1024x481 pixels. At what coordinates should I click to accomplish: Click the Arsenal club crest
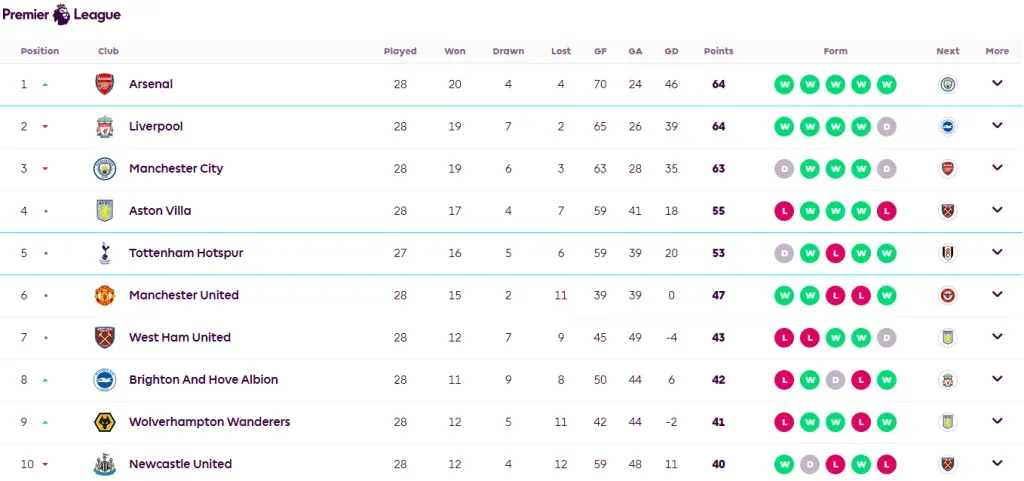(104, 84)
